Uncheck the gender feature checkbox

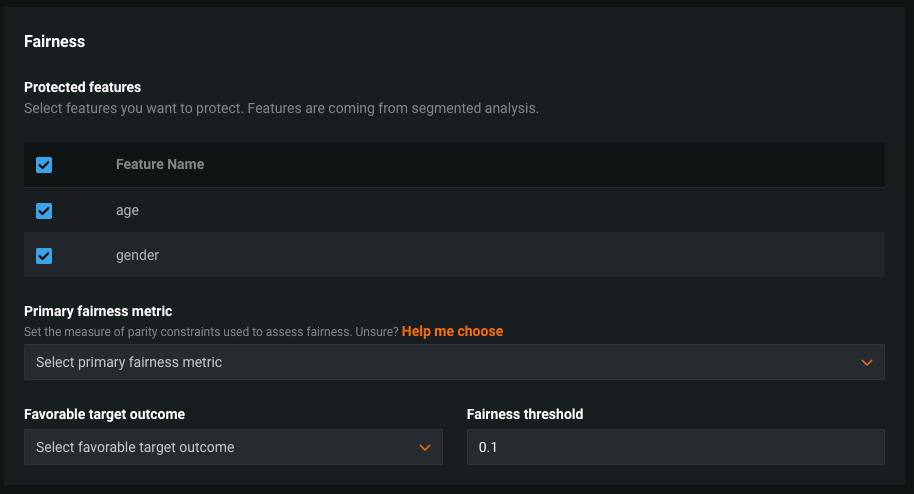pos(44,256)
